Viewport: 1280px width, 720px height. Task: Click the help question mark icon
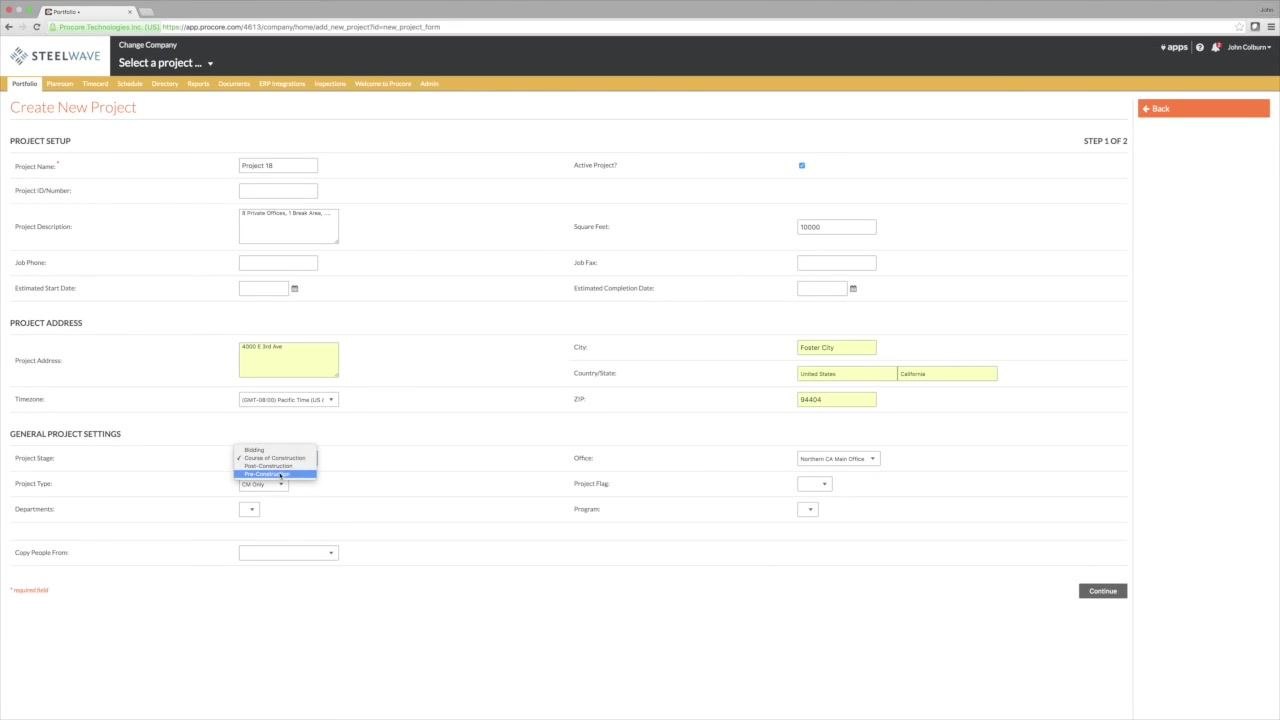(1200, 47)
